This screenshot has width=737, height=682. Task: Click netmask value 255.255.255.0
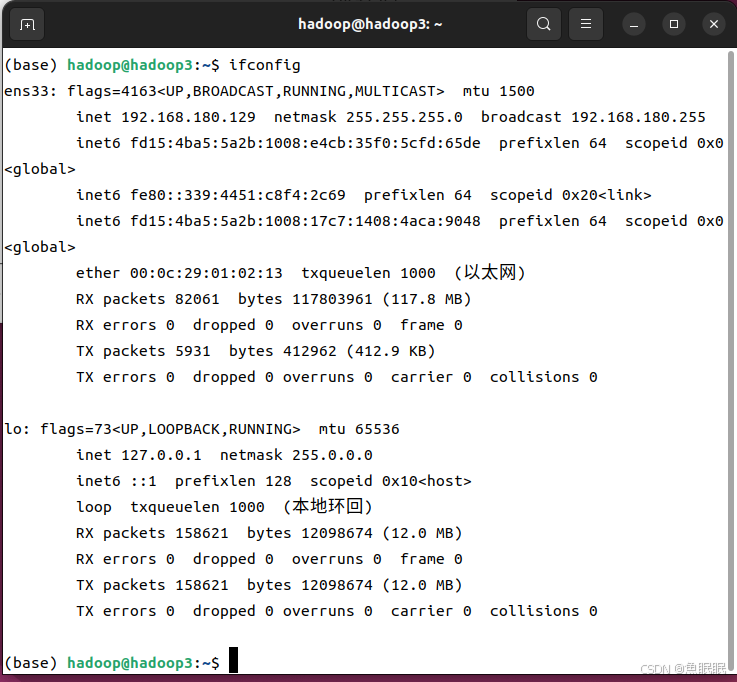tap(404, 117)
